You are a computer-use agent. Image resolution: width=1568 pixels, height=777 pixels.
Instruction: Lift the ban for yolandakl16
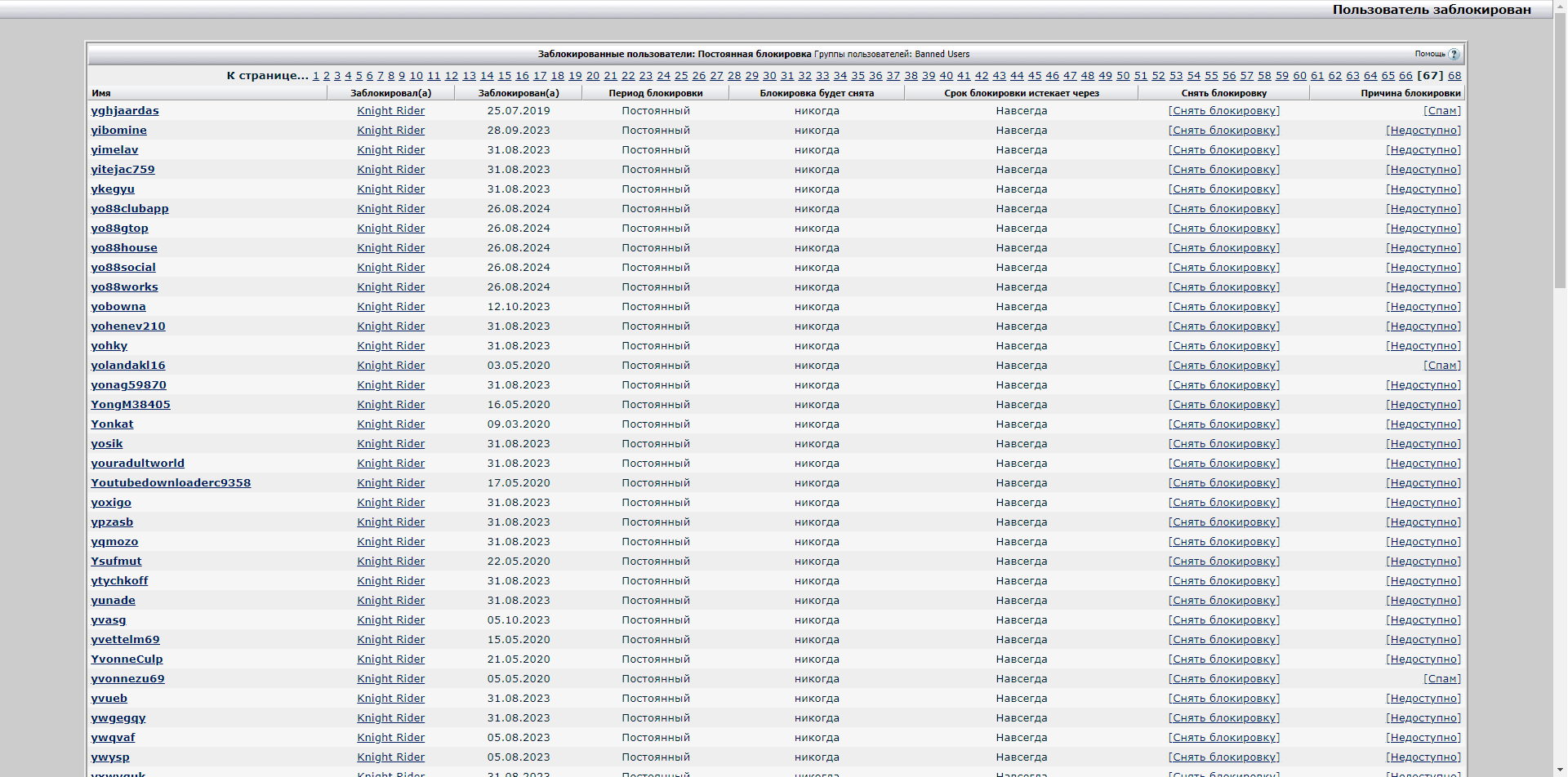(x=1223, y=366)
